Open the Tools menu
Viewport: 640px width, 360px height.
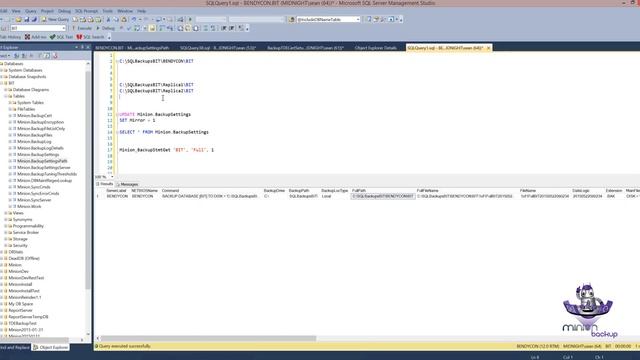(107, 11)
